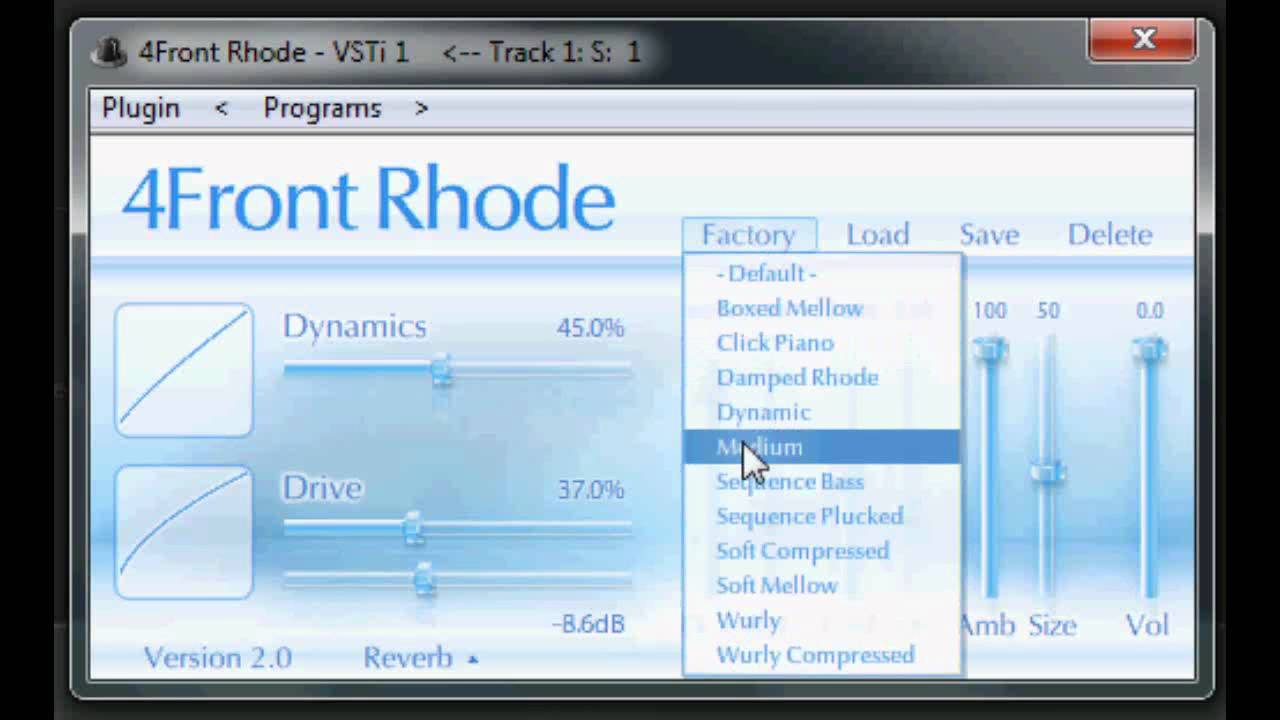Click the Save preset button
1280x720 pixels.
989,235
